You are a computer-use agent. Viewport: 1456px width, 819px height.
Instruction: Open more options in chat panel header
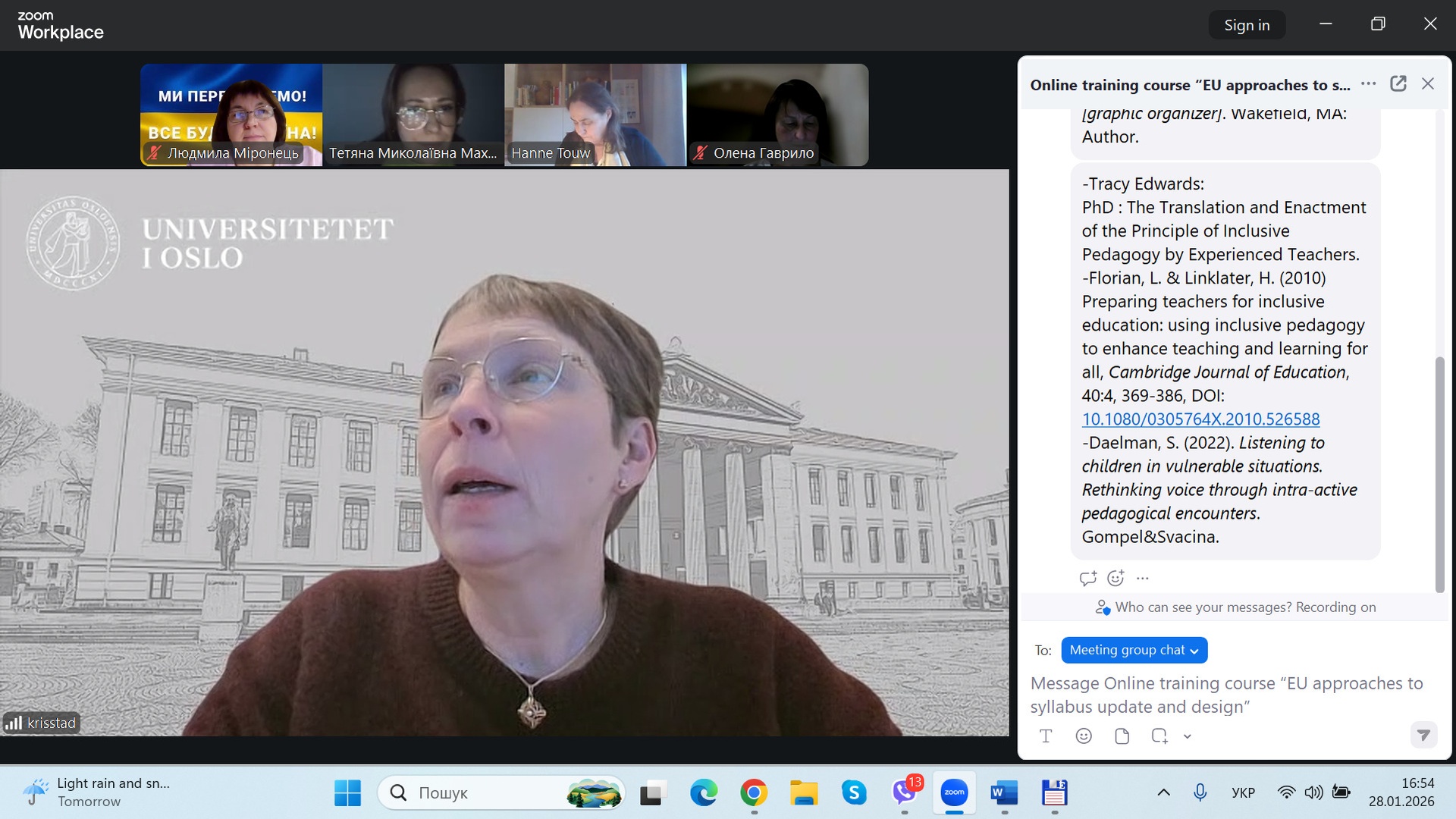point(1369,84)
